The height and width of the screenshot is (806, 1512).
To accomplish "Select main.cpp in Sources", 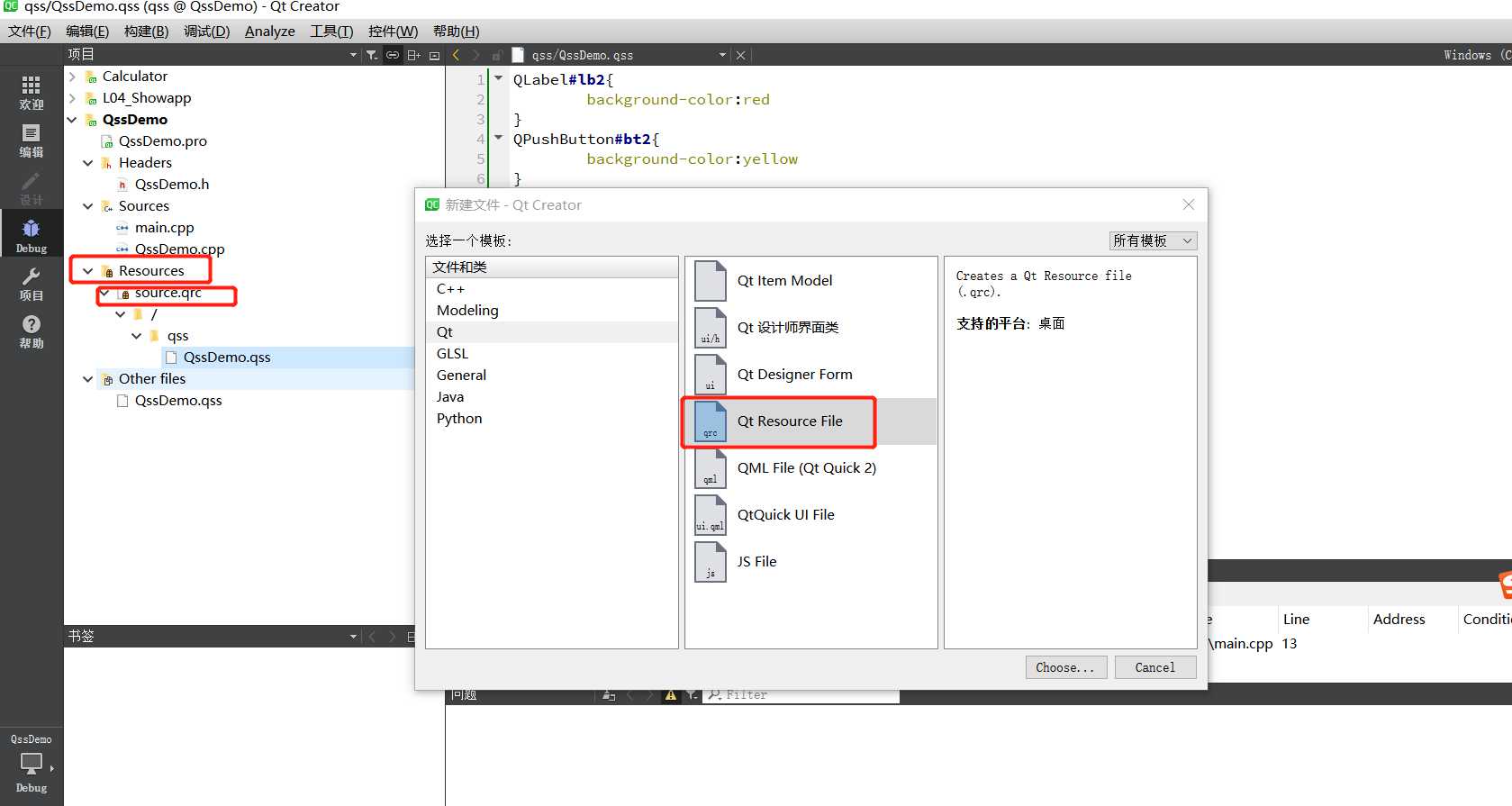I will (164, 228).
